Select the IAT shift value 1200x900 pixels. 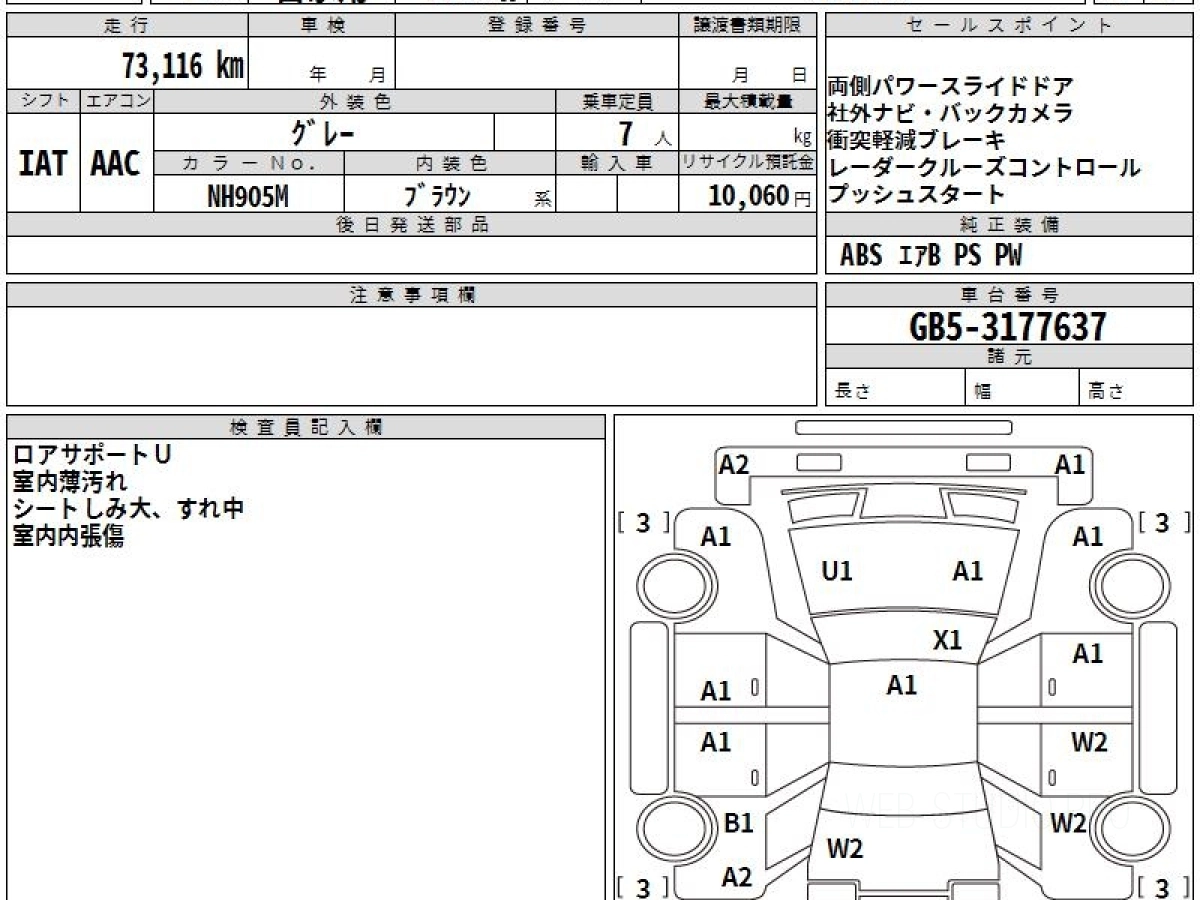point(43,163)
